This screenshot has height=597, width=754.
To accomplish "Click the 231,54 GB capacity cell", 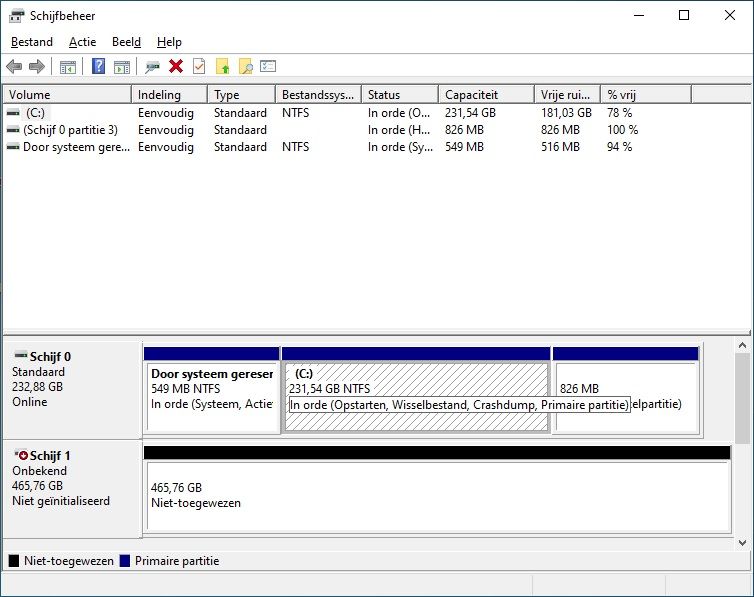I will click(470, 112).
